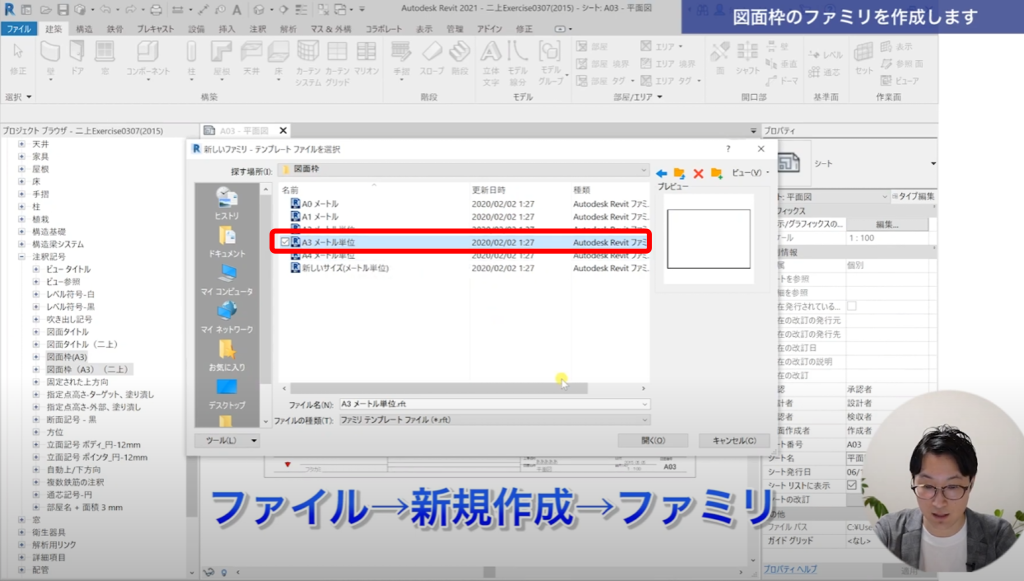Open the 探す場所 folder dropdown
Image resolution: width=1024 pixels, height=581 pixels.
click(x=645, y=171)
